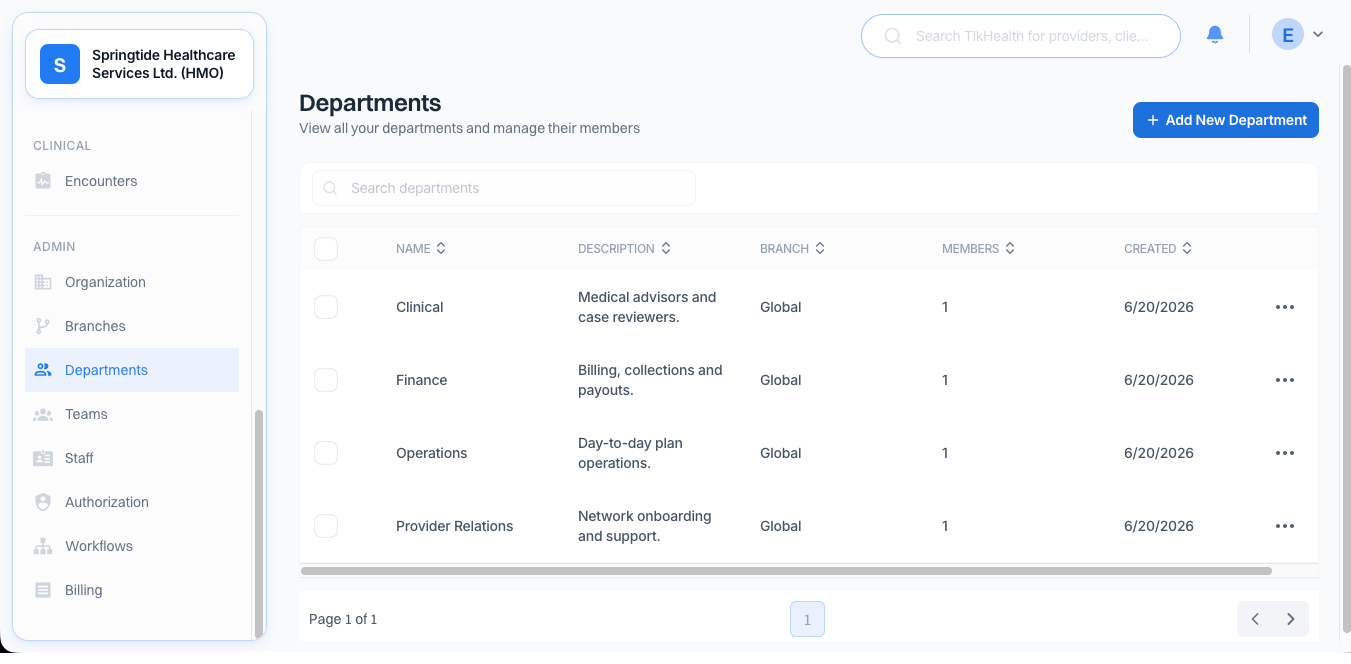Open three-dot actions menu for Clinical row

coord(1285,307)
